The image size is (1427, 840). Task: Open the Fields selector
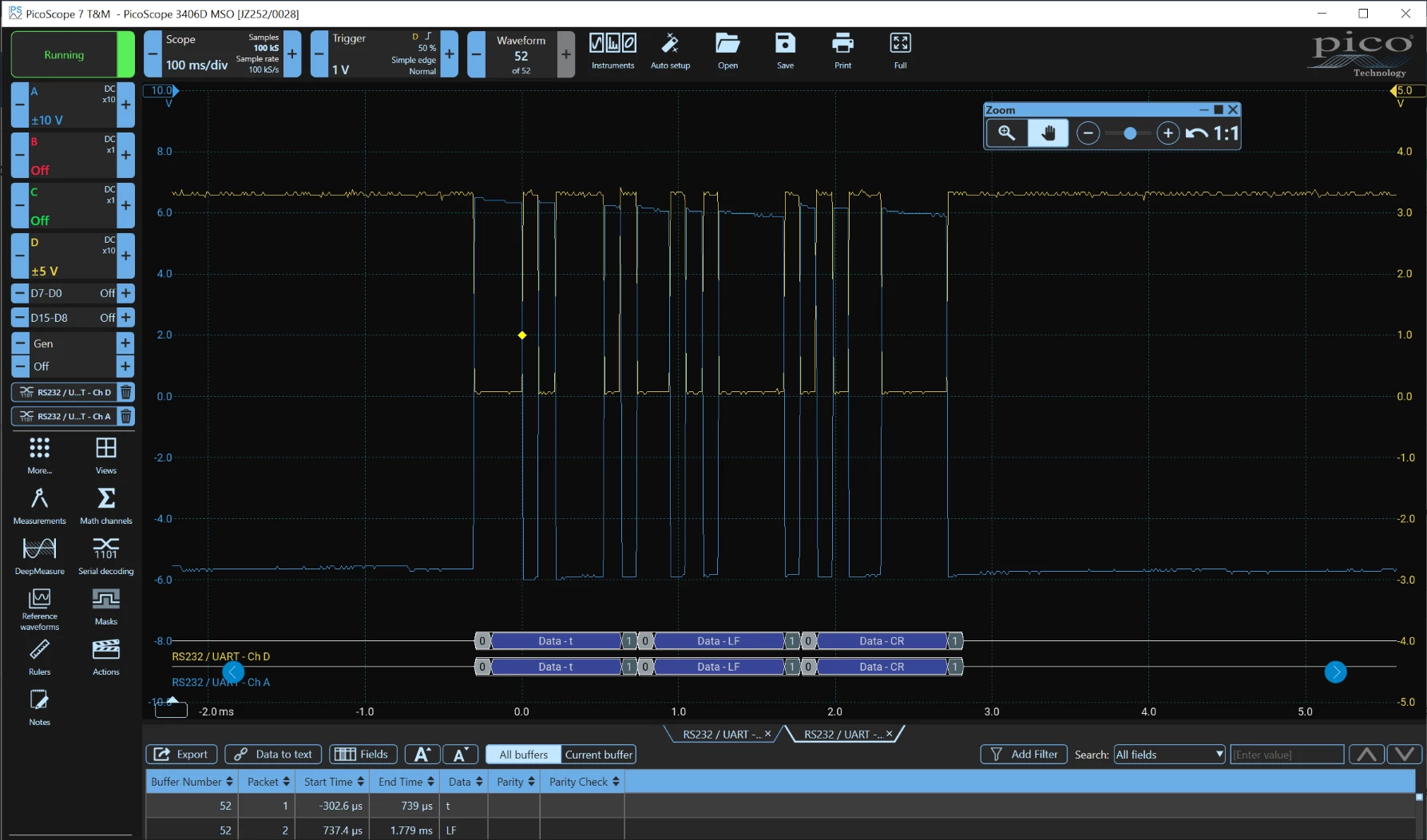(363, 755)
